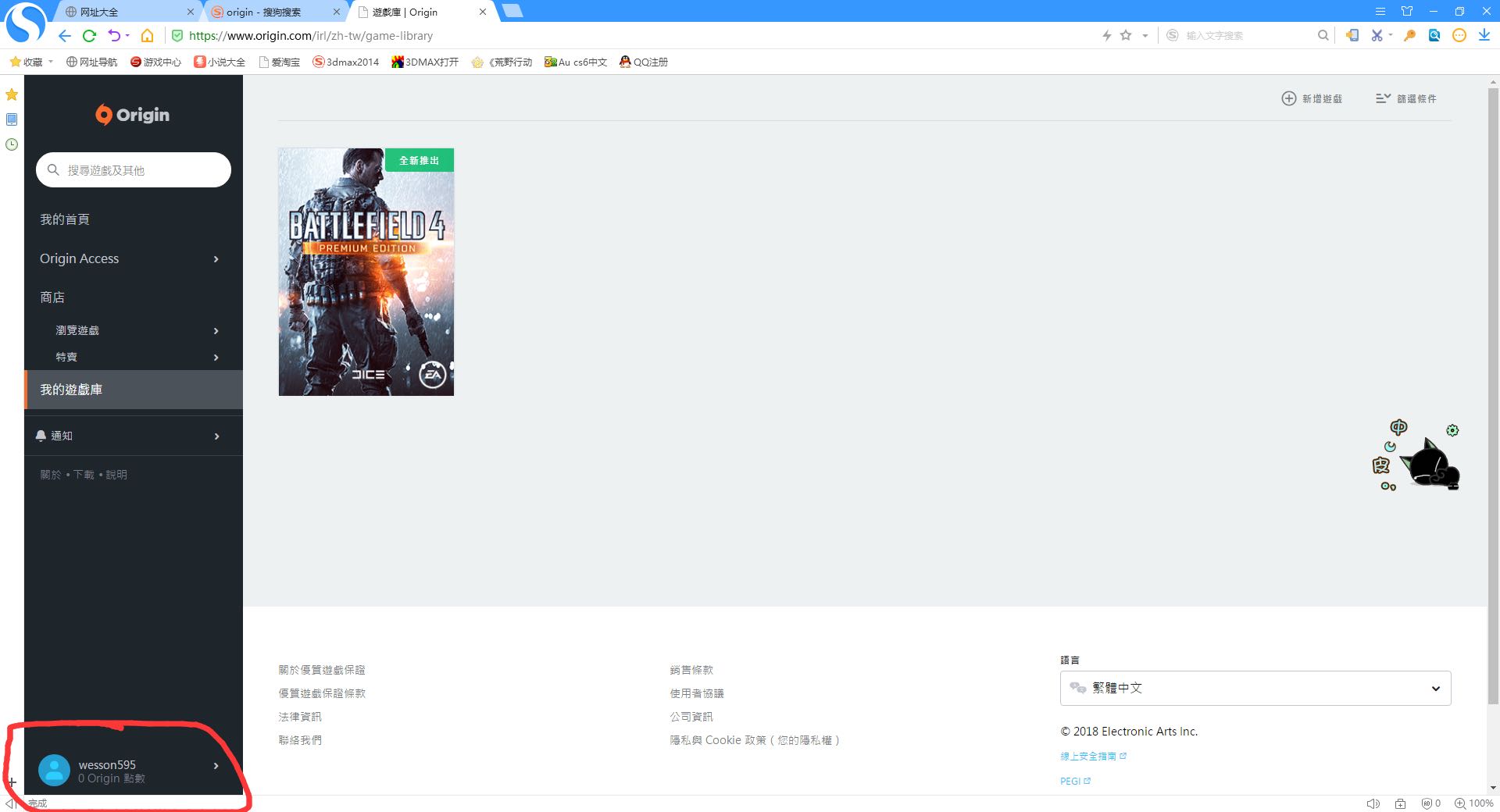This screenshot has width=1500, height=812.
Task: Click the lightning speed-mode icon in address bar
Action: pyautogui.click(x=1107, y=35)
